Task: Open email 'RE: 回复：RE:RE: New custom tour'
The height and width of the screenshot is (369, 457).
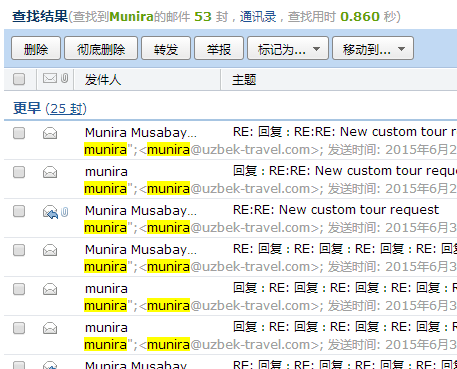Action: point(345,132)
